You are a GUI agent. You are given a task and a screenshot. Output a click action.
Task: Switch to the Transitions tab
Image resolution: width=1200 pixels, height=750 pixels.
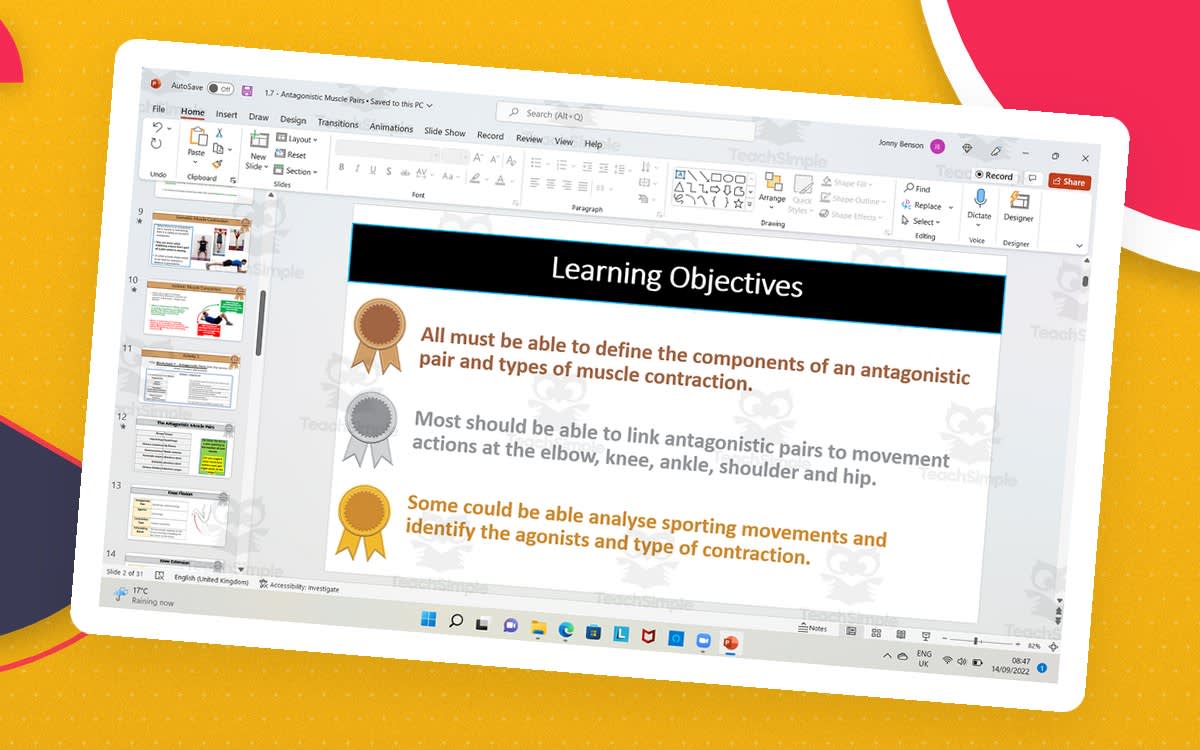coord(338,123)
